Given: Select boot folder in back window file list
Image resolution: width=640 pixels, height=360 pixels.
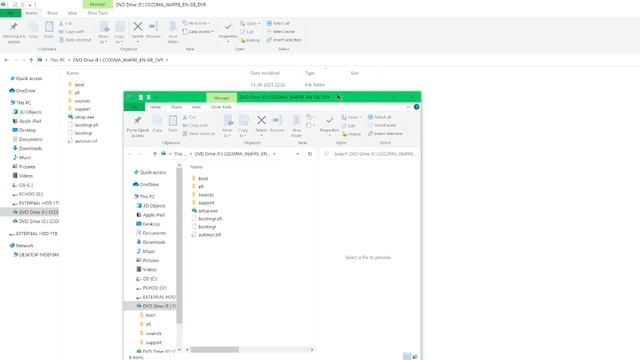Looking at the screenshot, I should [x=76, y=85].
